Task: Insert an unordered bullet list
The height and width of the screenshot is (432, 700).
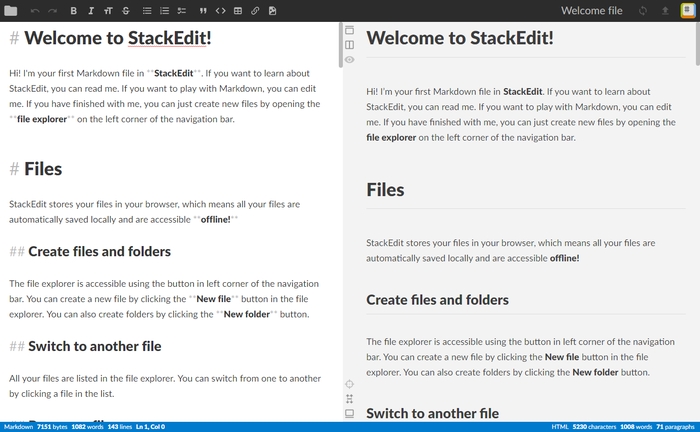Action: coord(147,11)
